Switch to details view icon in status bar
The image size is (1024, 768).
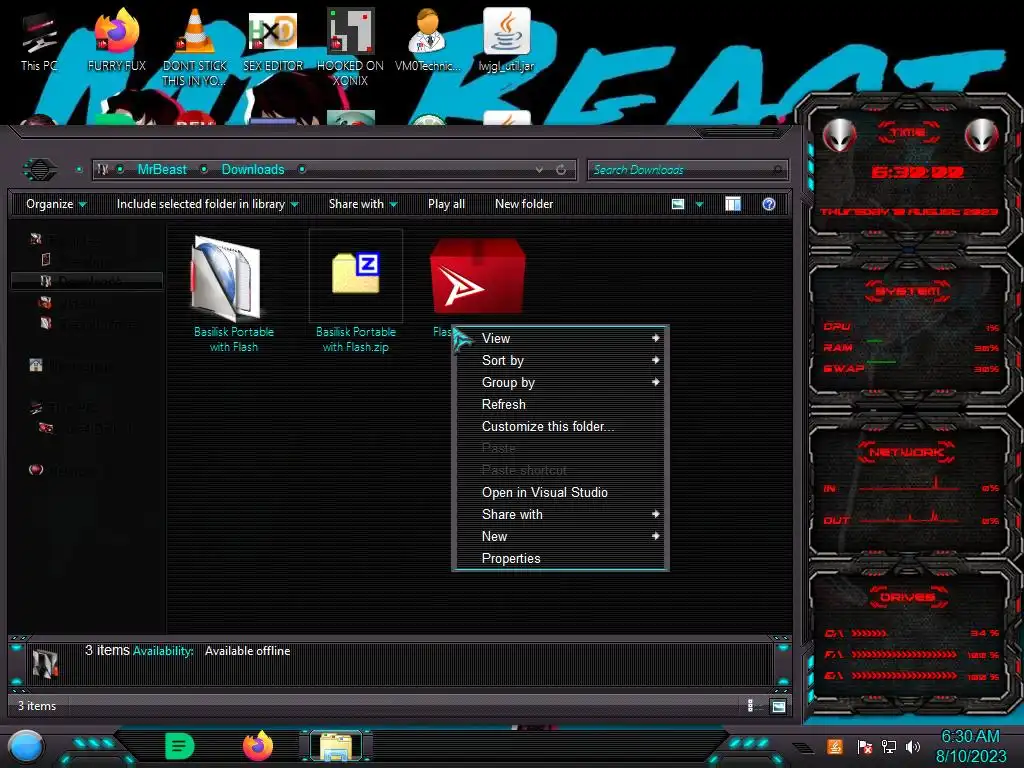click(750, 706)
